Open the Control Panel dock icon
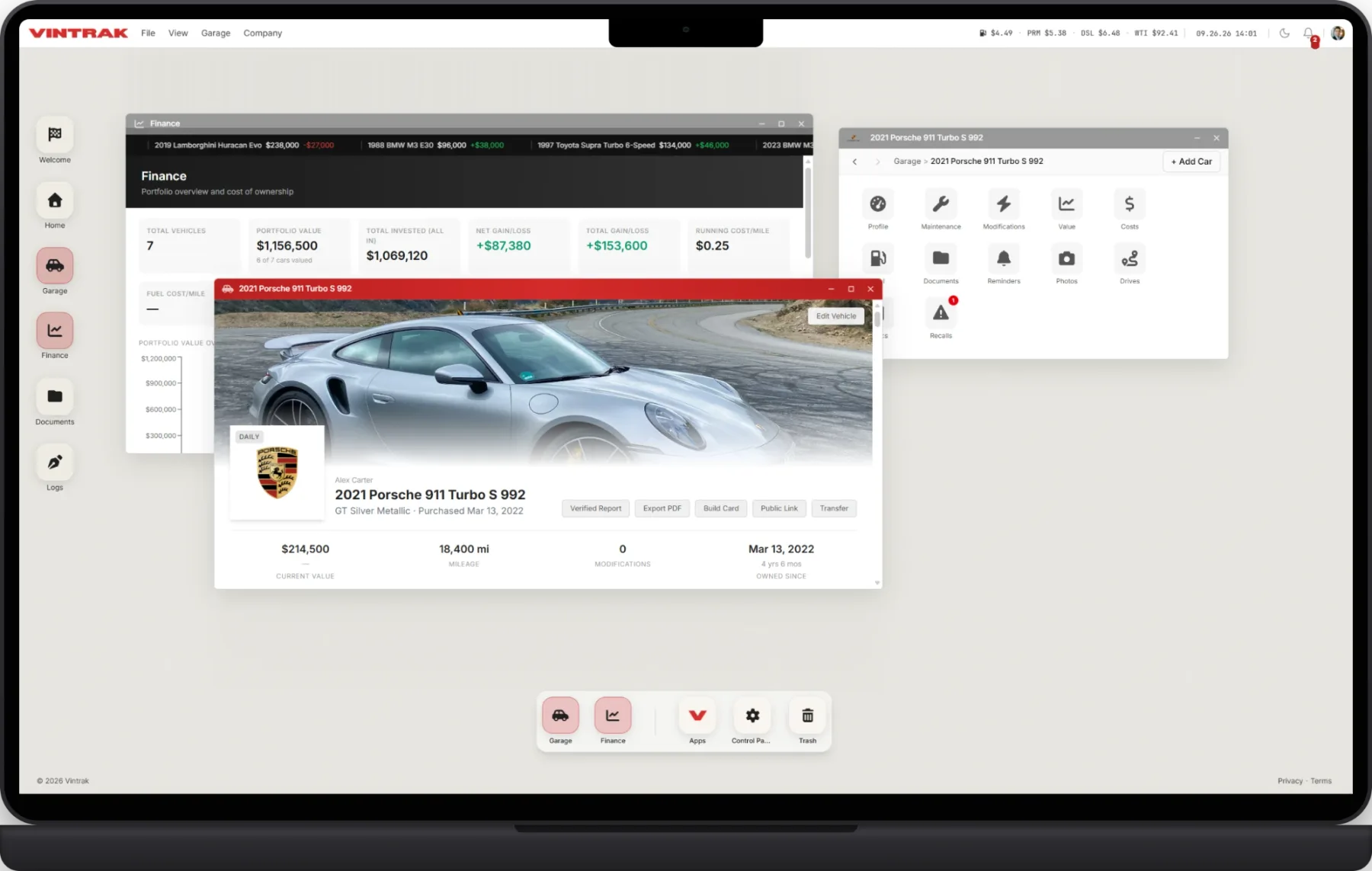Image resolution: width=1372 pixels, height=871 pixels. point(752,716)
